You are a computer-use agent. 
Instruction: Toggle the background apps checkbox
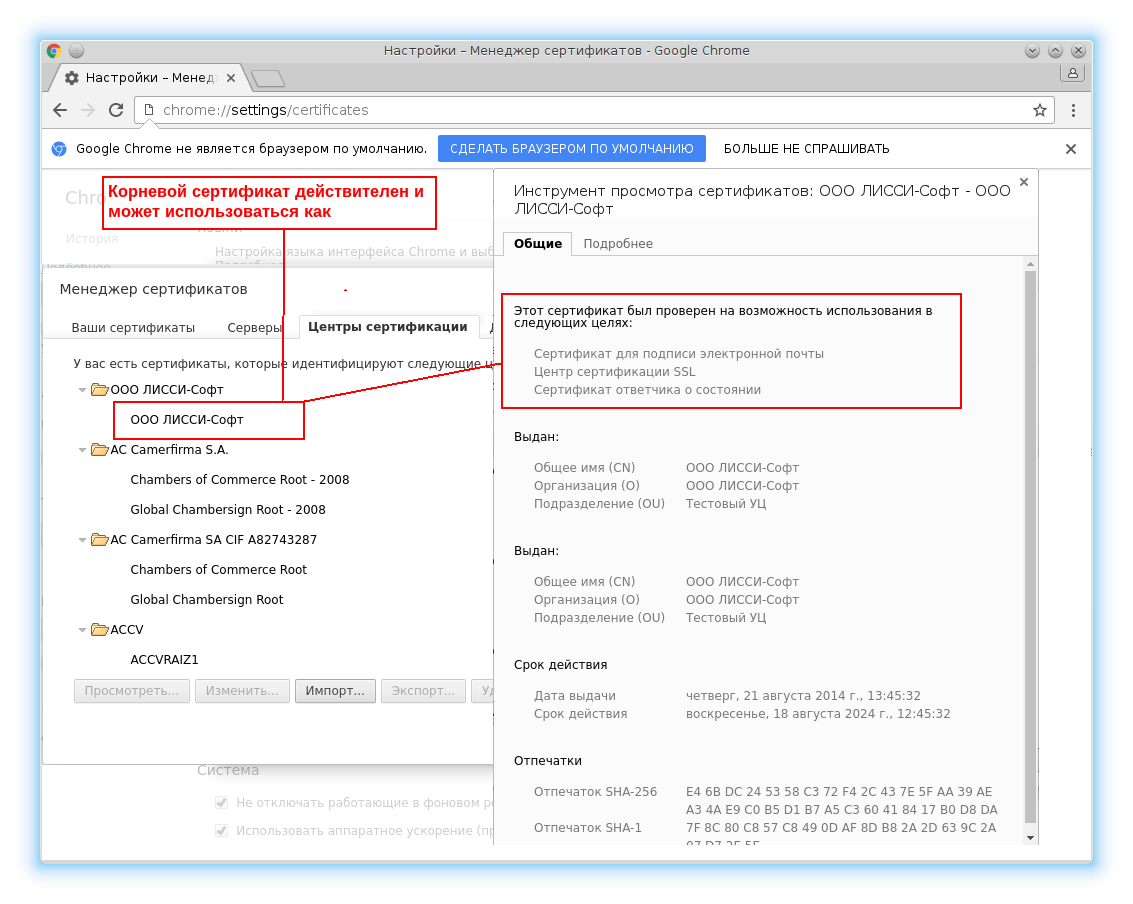(222, 802)
